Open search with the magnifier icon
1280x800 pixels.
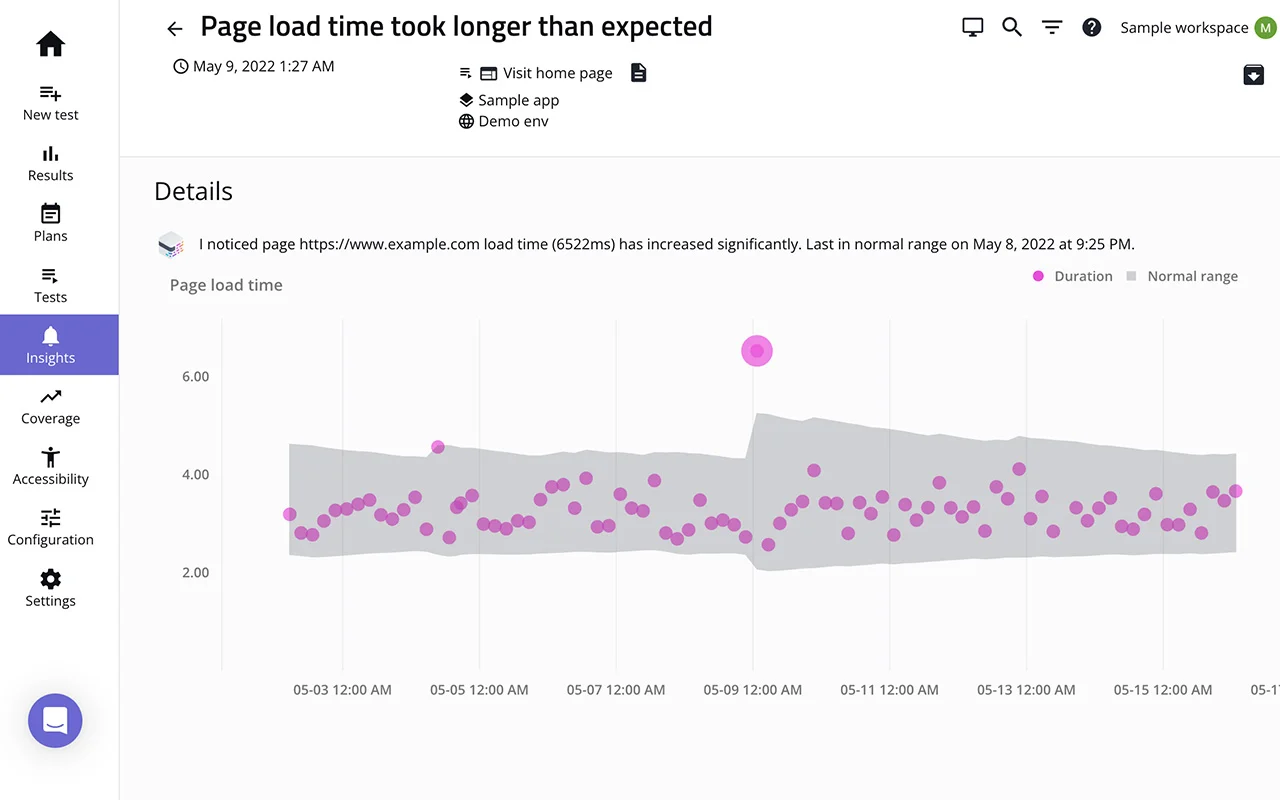tap(1011, 27)
